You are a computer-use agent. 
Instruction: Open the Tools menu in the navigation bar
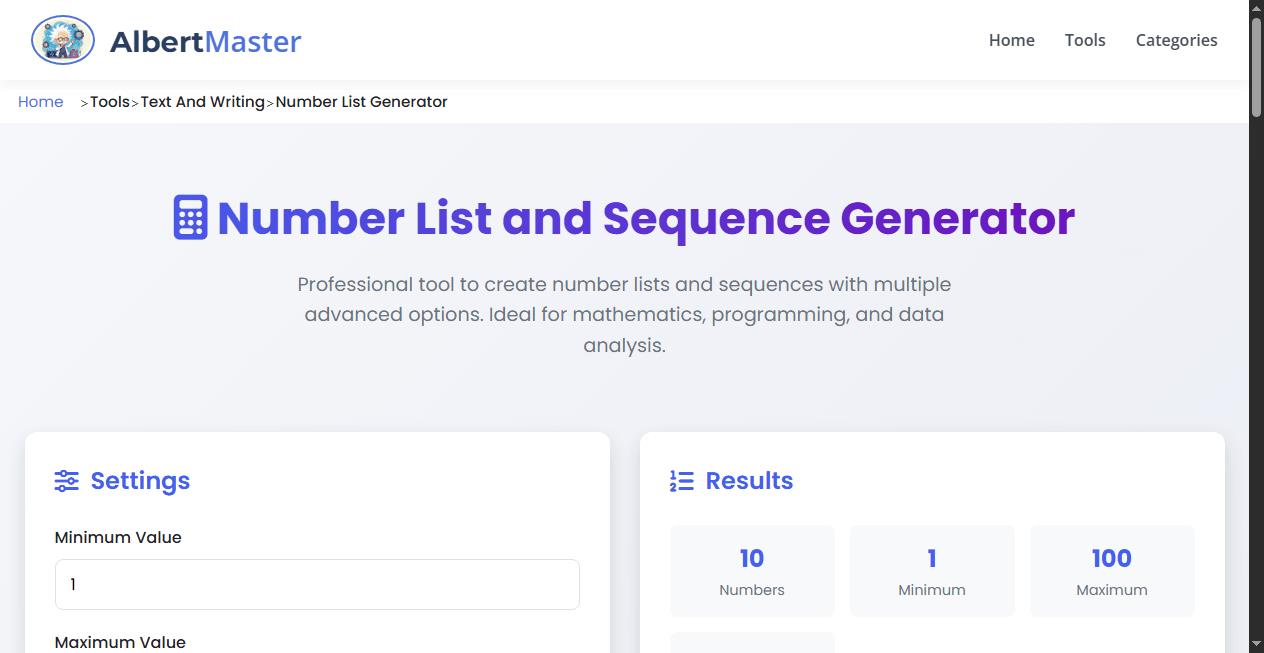click(1085, 40)
